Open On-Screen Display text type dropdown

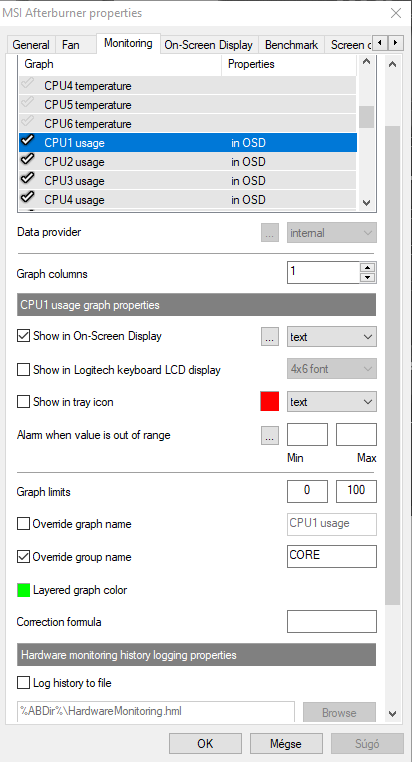(331, 336)
